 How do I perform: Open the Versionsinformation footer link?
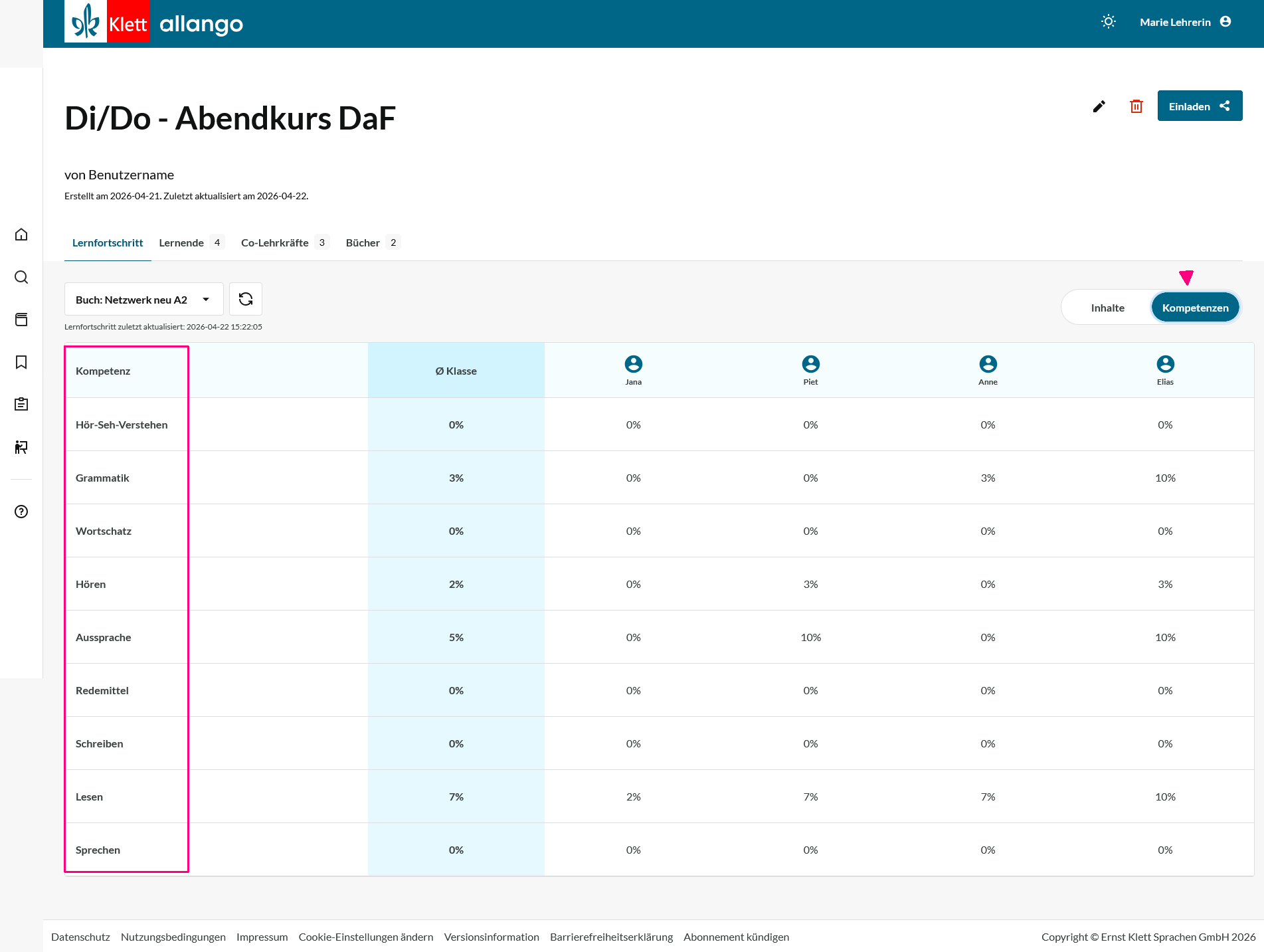point(492,937)
